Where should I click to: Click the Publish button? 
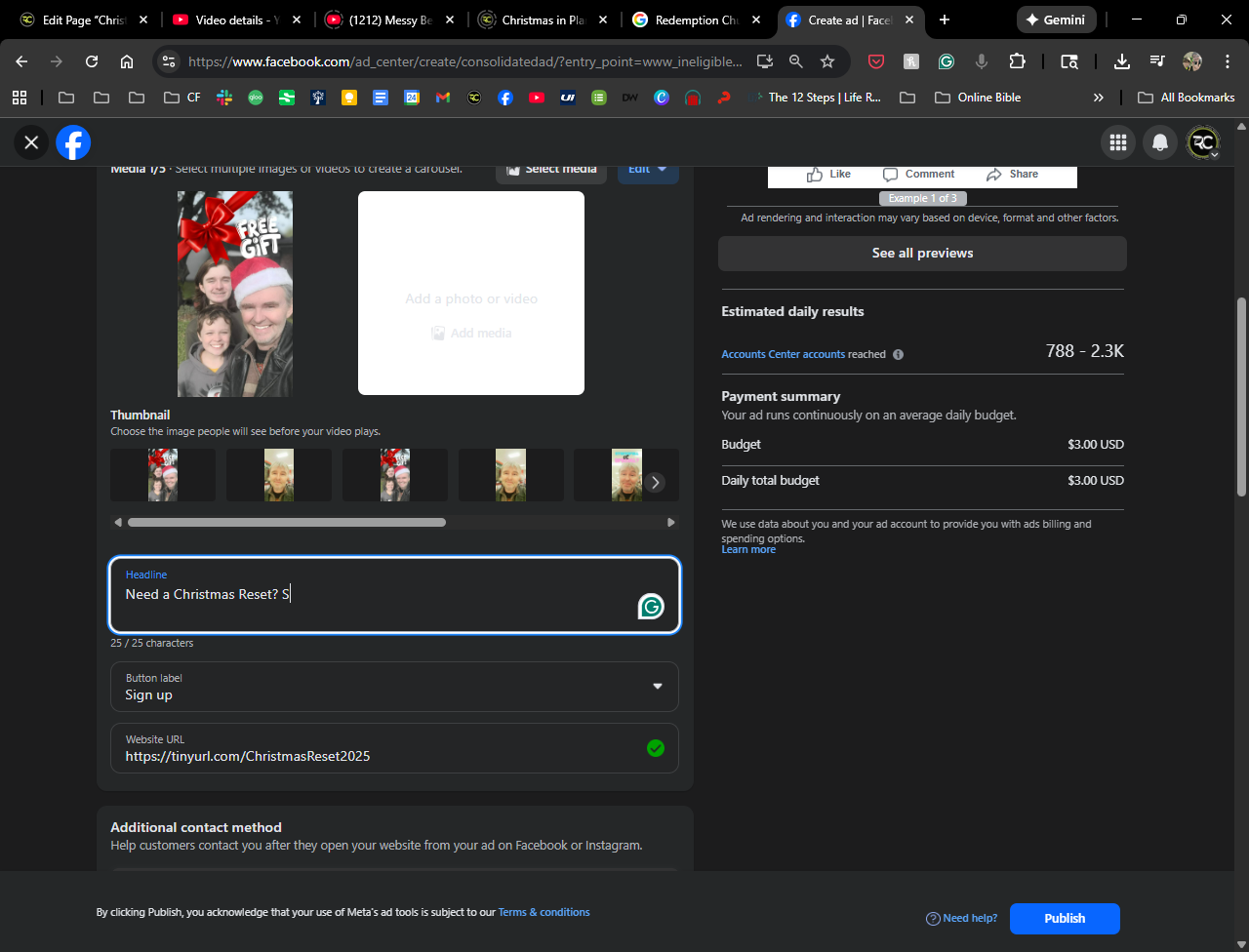(1064, 918)
